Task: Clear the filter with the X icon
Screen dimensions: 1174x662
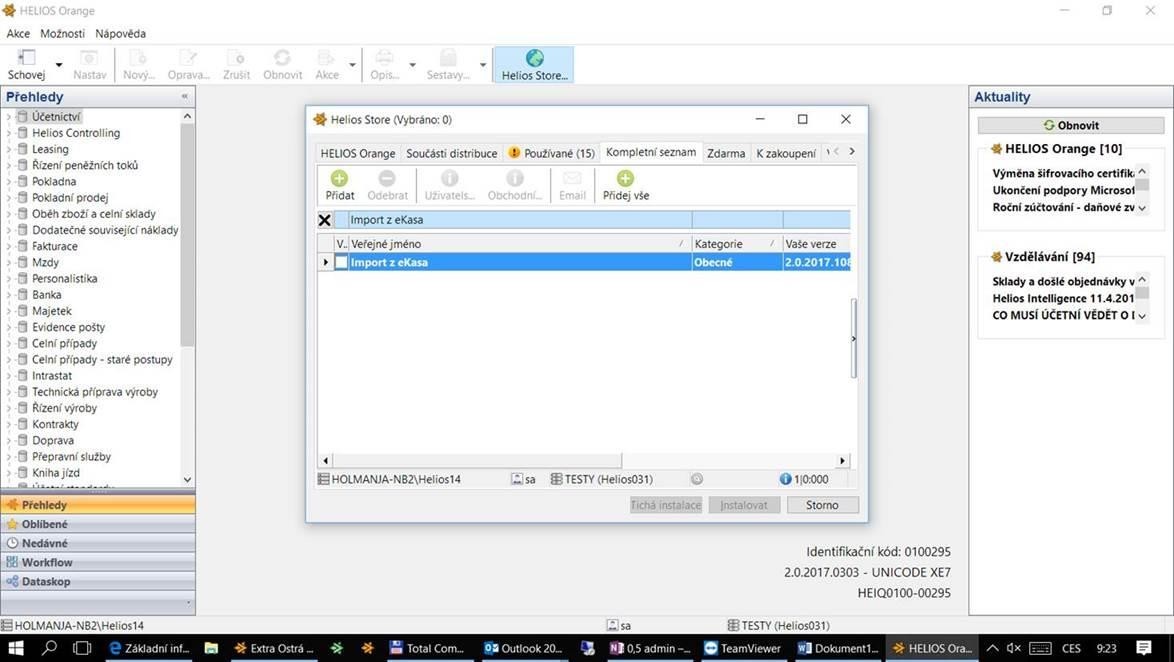Action: point(325,220)
